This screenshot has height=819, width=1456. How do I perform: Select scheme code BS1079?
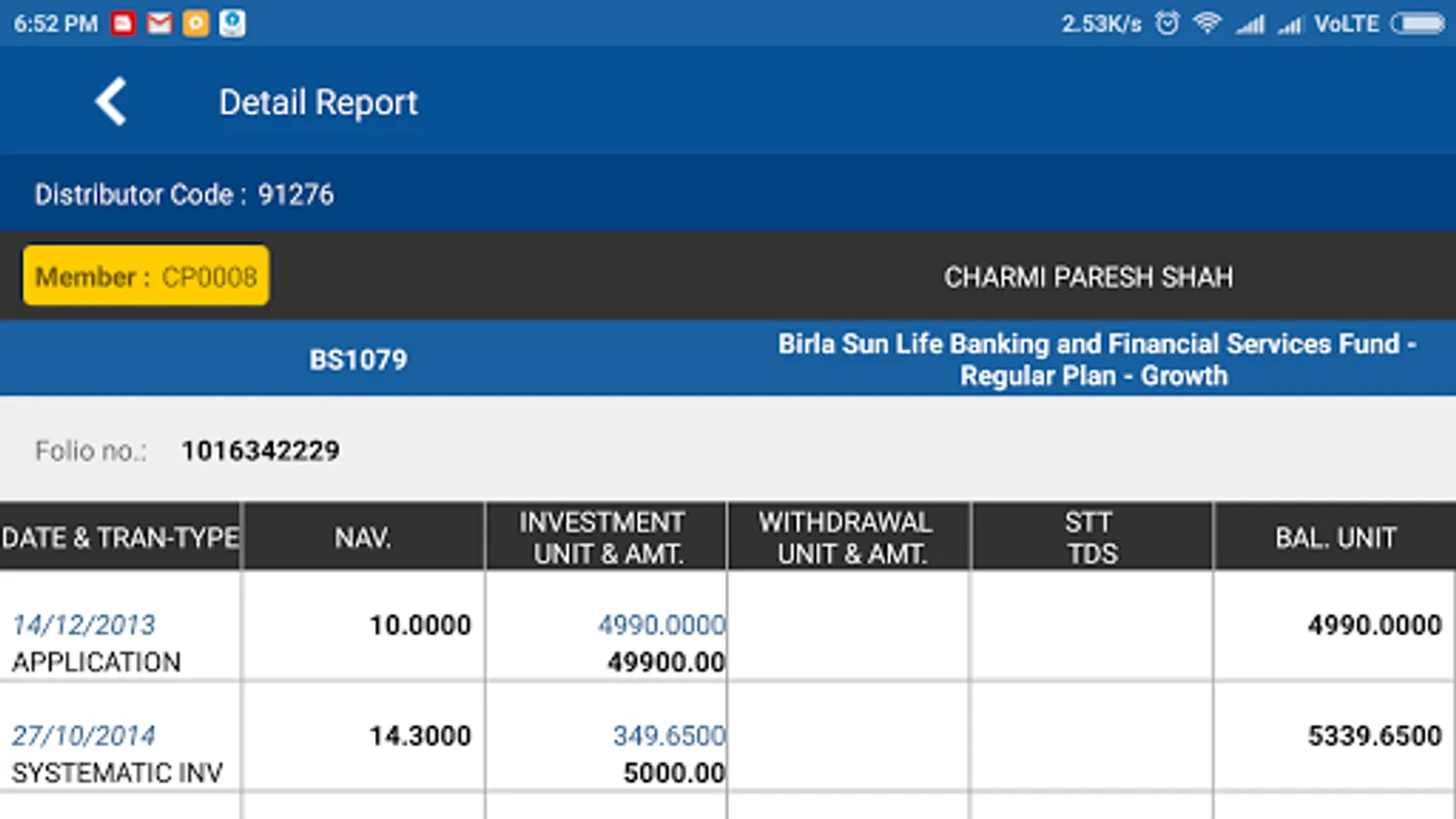pos(359,359)
